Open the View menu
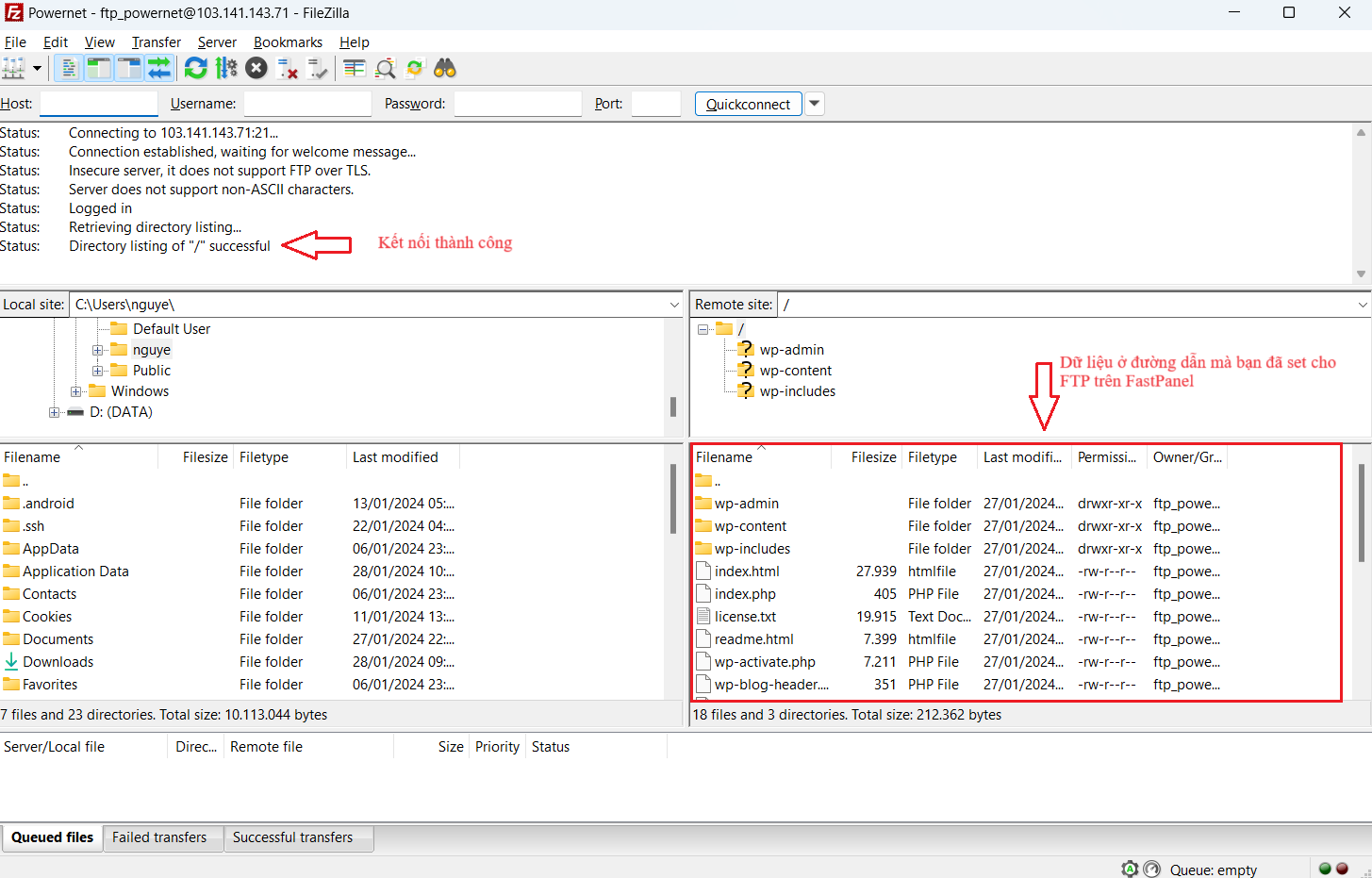 (x=100, y=42)
